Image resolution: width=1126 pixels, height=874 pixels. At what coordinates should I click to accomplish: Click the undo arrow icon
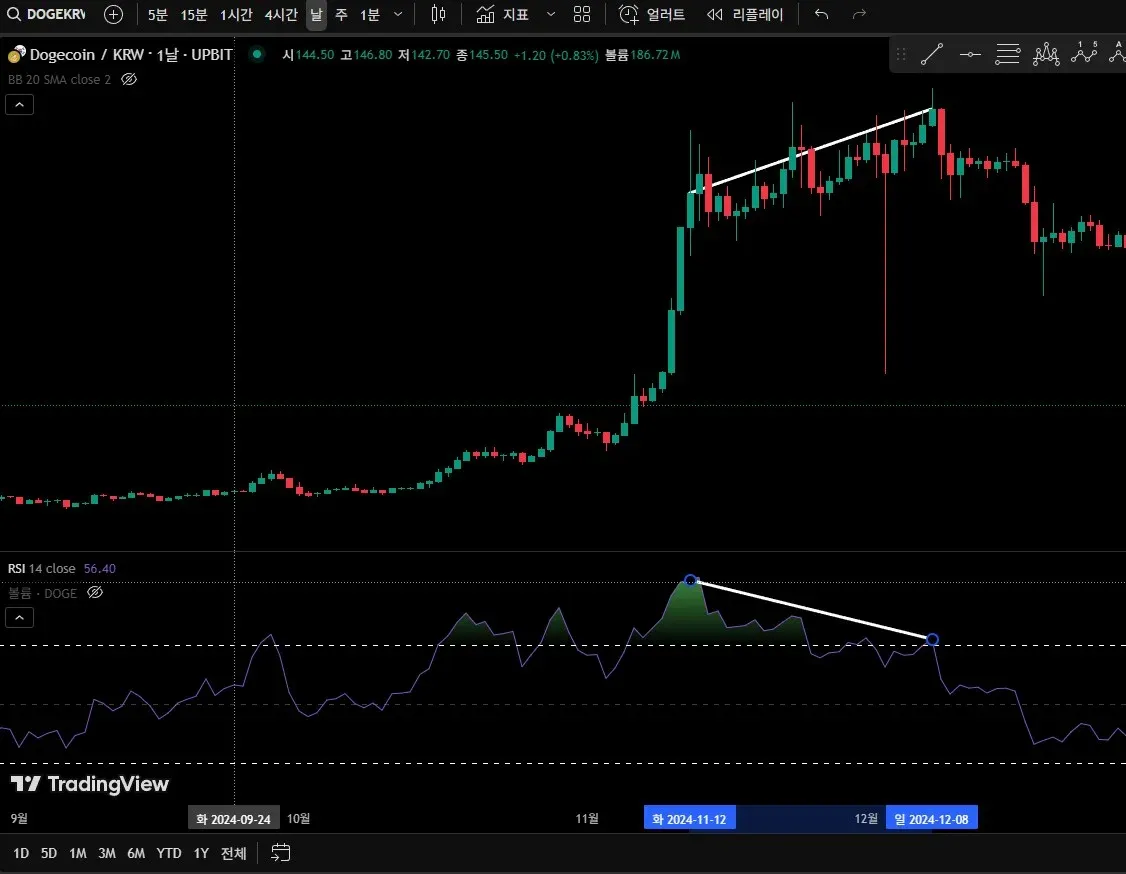[x=822, y=14]
